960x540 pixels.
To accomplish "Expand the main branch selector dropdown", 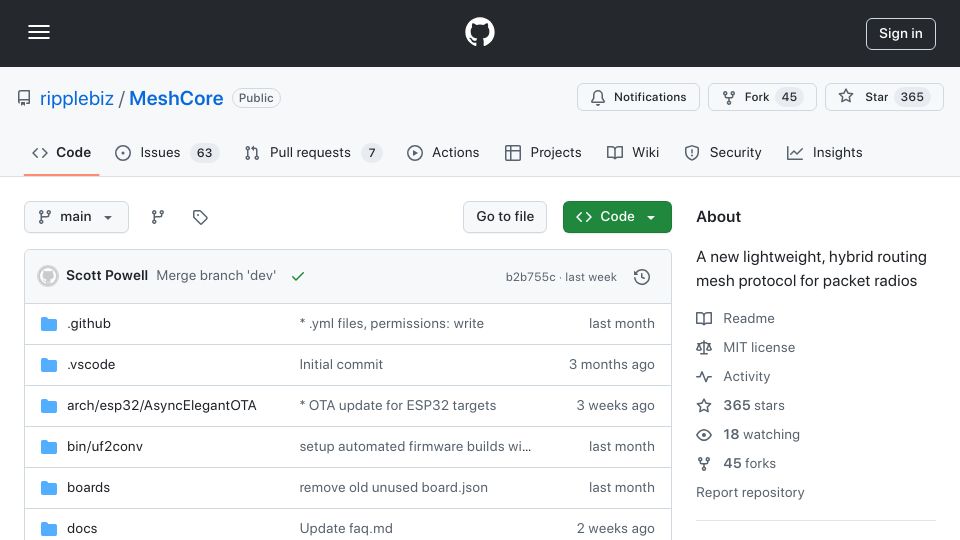I will point(77,217).
